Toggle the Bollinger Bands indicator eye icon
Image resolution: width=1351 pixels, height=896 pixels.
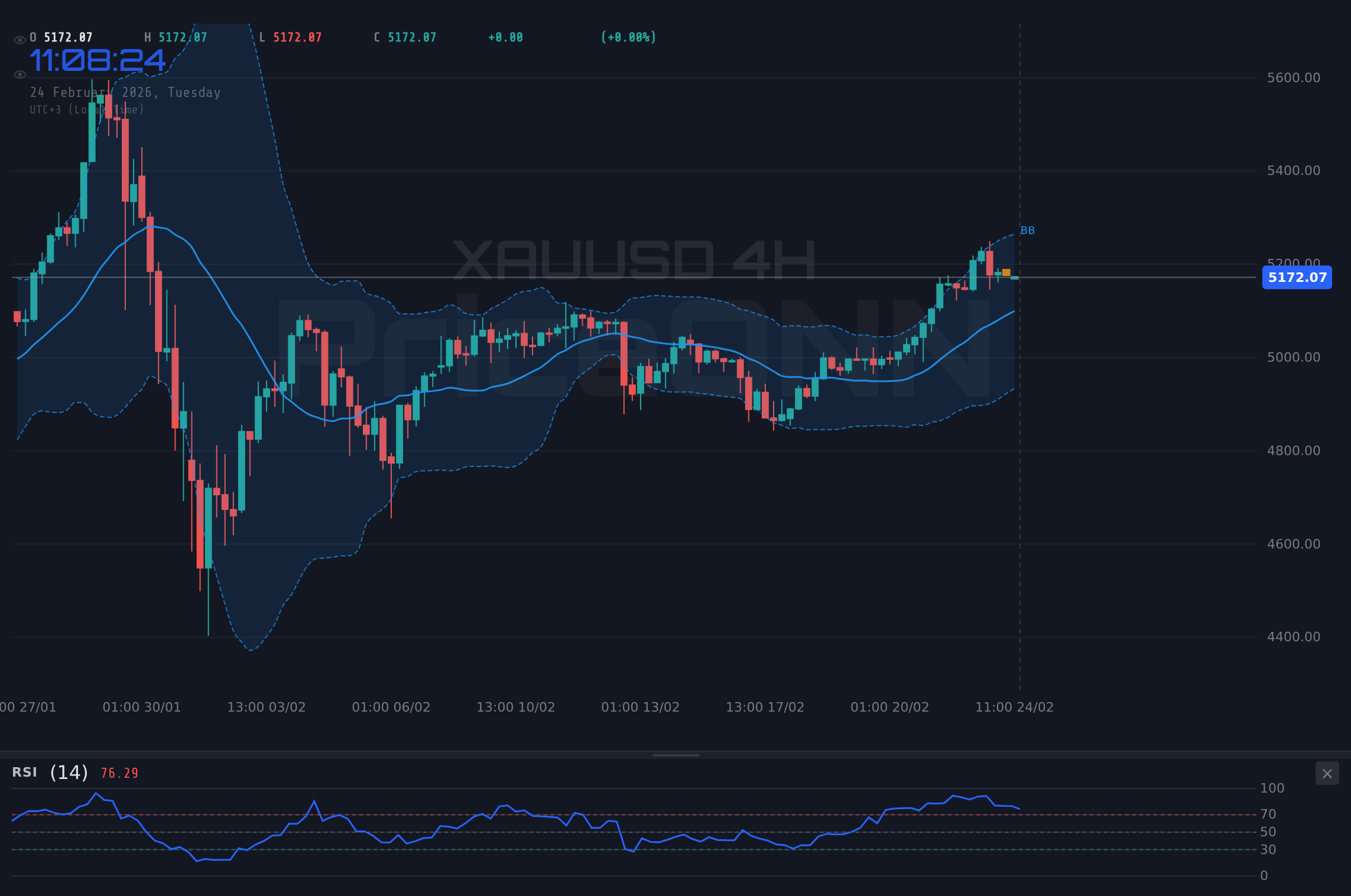[20, 74]
